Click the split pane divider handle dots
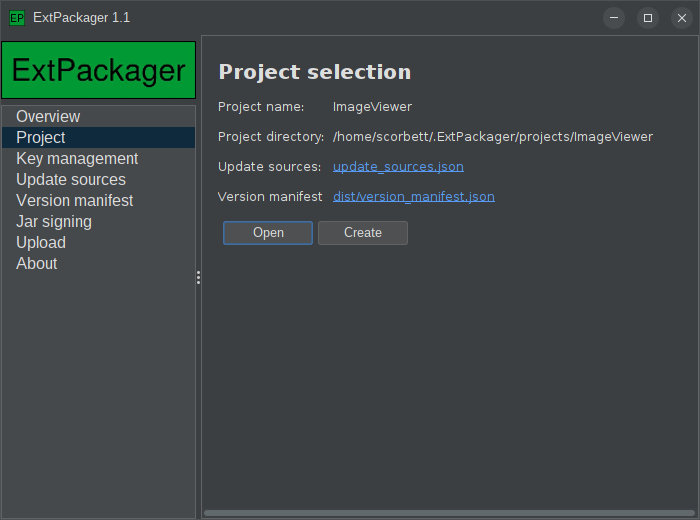700x520 pixels. click(198, 277)
